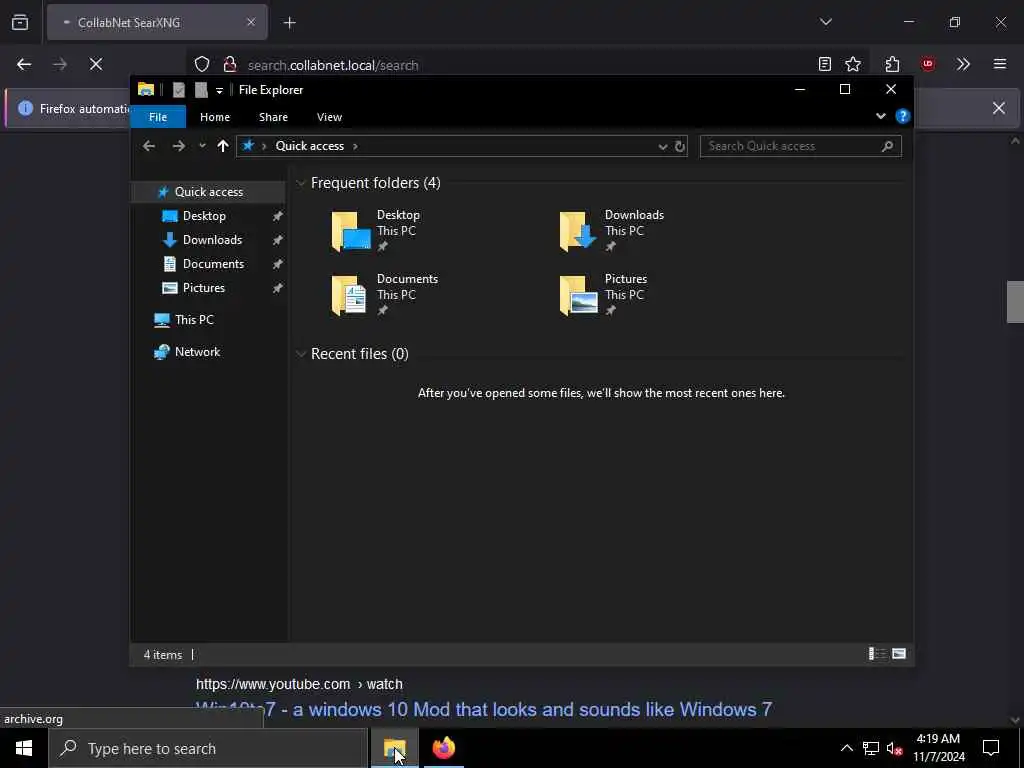Viewport: 1024px width, 768px height.
Task: Open the View ribbon tab
Action: [x=329, y=117]
